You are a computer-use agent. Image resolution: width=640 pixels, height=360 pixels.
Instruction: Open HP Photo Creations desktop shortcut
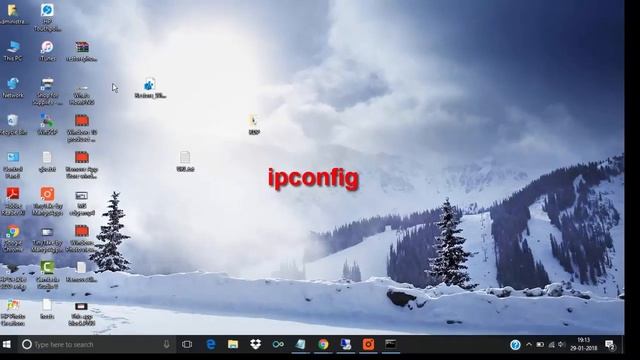click(x=13, y=312)
